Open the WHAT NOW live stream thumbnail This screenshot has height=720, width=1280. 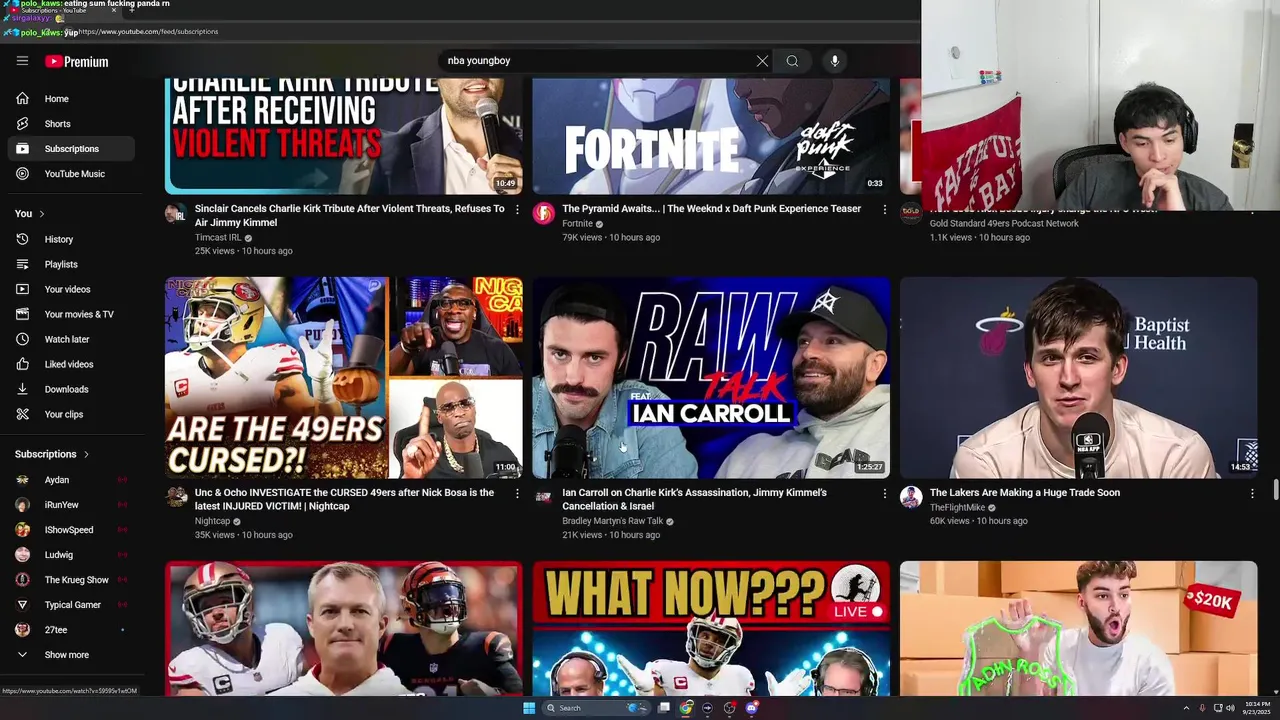710,628
